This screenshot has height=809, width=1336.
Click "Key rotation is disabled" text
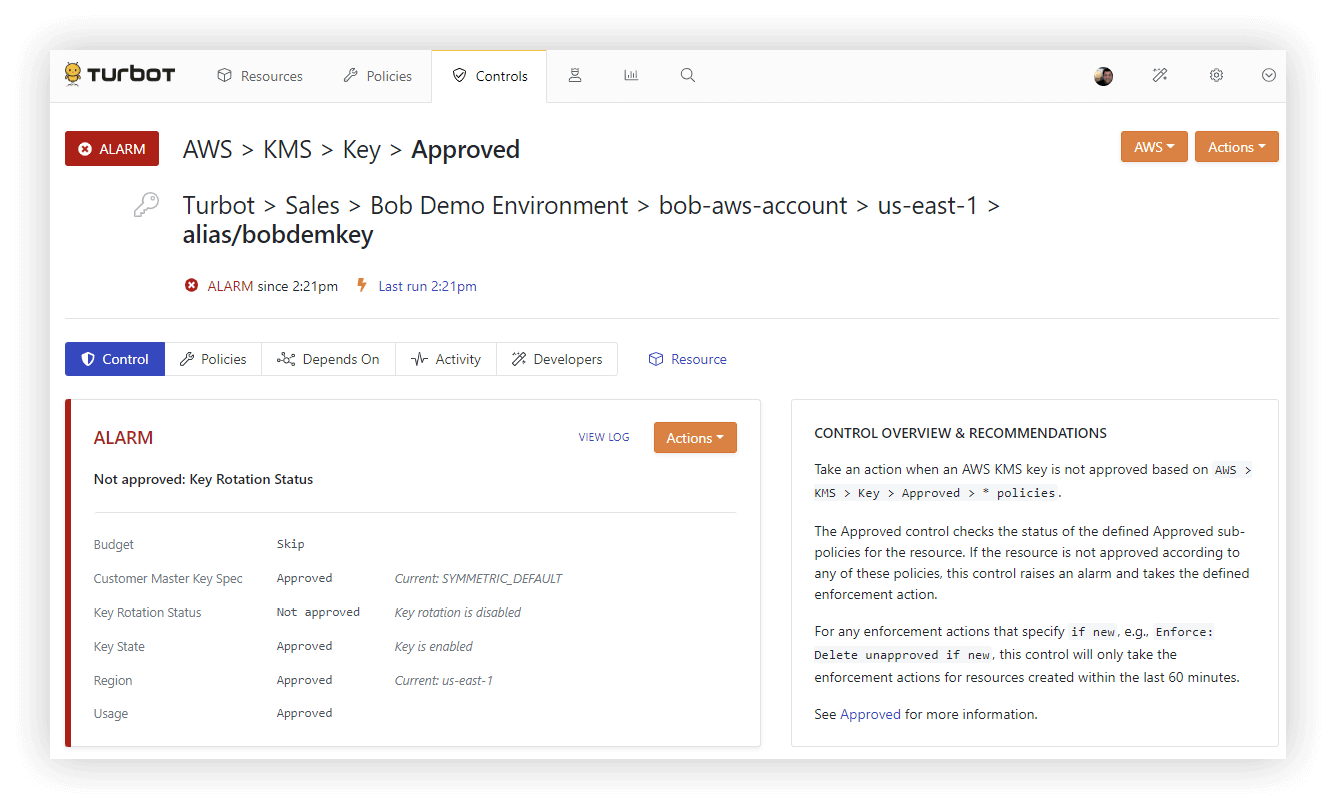[x=458, y=612]
